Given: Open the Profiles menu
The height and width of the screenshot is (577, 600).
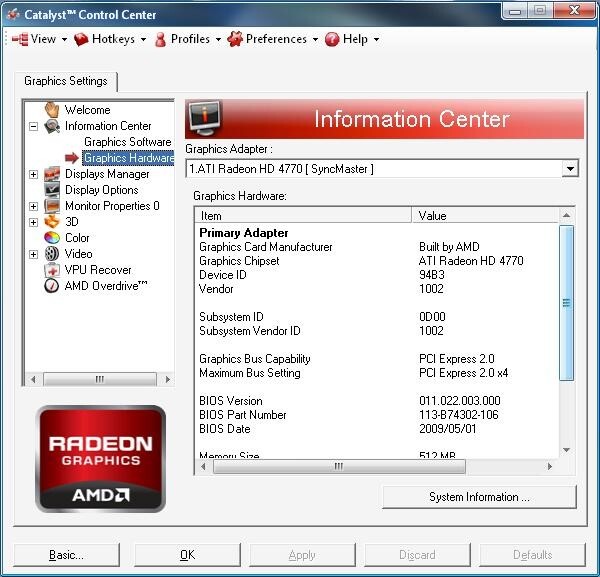Looking at the screenshot, I should [x=188, y=39].
